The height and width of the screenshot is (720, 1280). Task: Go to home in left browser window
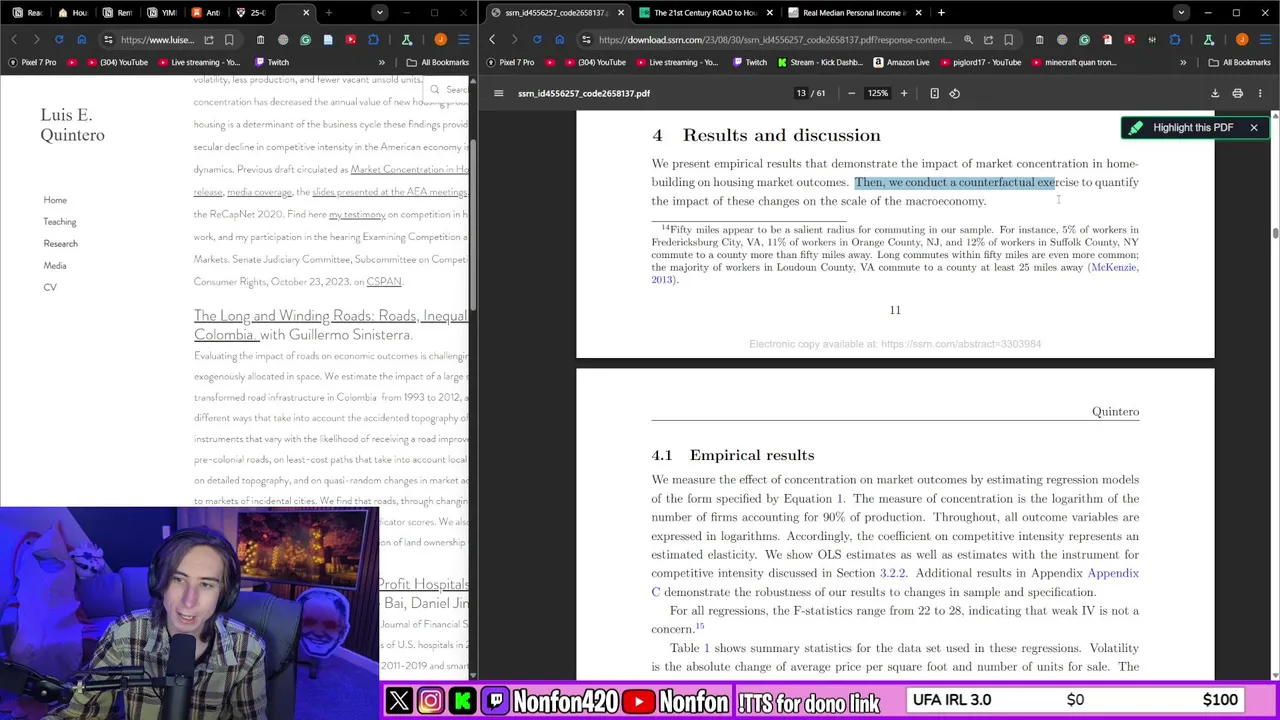pos(81,40)
